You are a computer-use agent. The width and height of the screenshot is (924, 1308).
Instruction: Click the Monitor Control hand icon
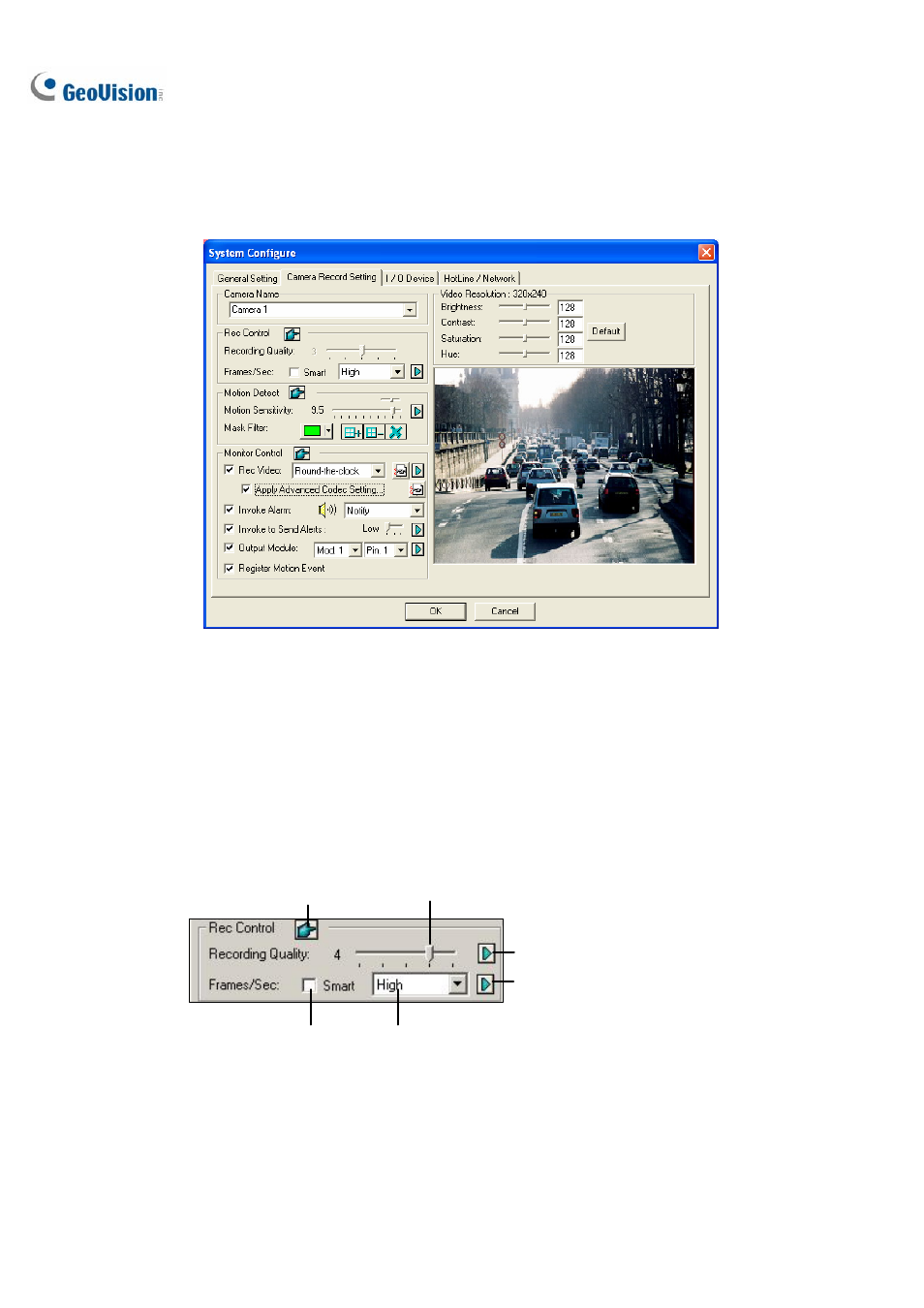pyautogui.click(x=302, y=453)
